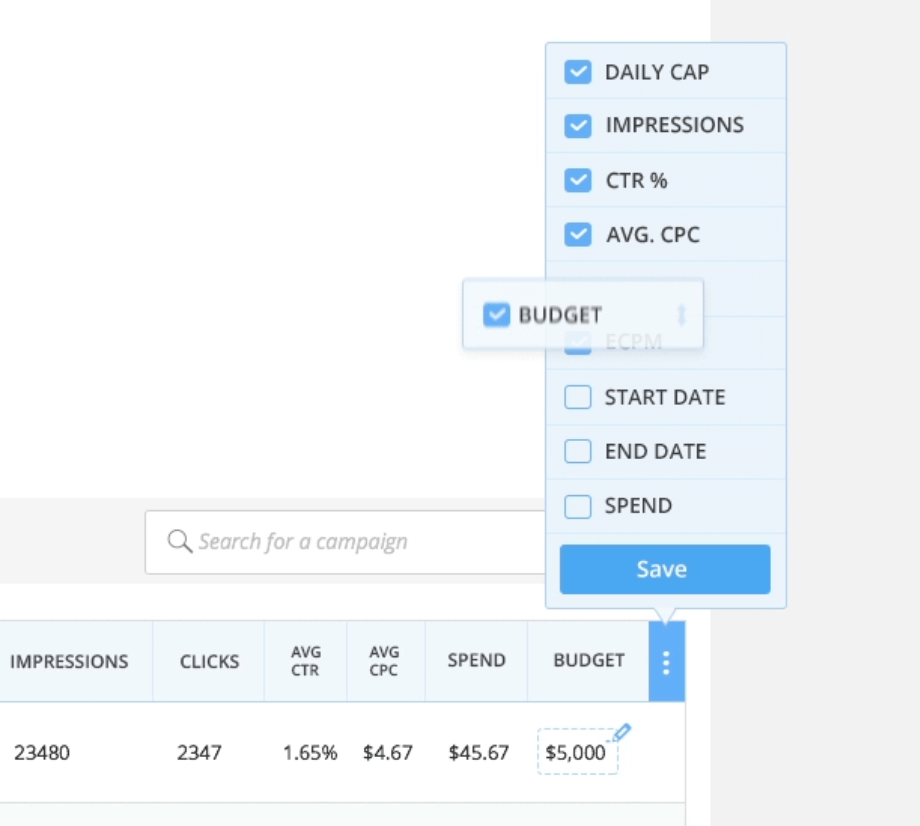Select the $45.67 spend value

pyautogui.click(x=479, y=753)
